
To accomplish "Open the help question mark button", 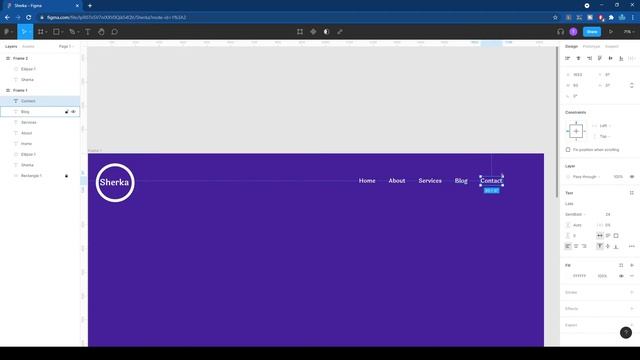I will click(x=626, y=333).
